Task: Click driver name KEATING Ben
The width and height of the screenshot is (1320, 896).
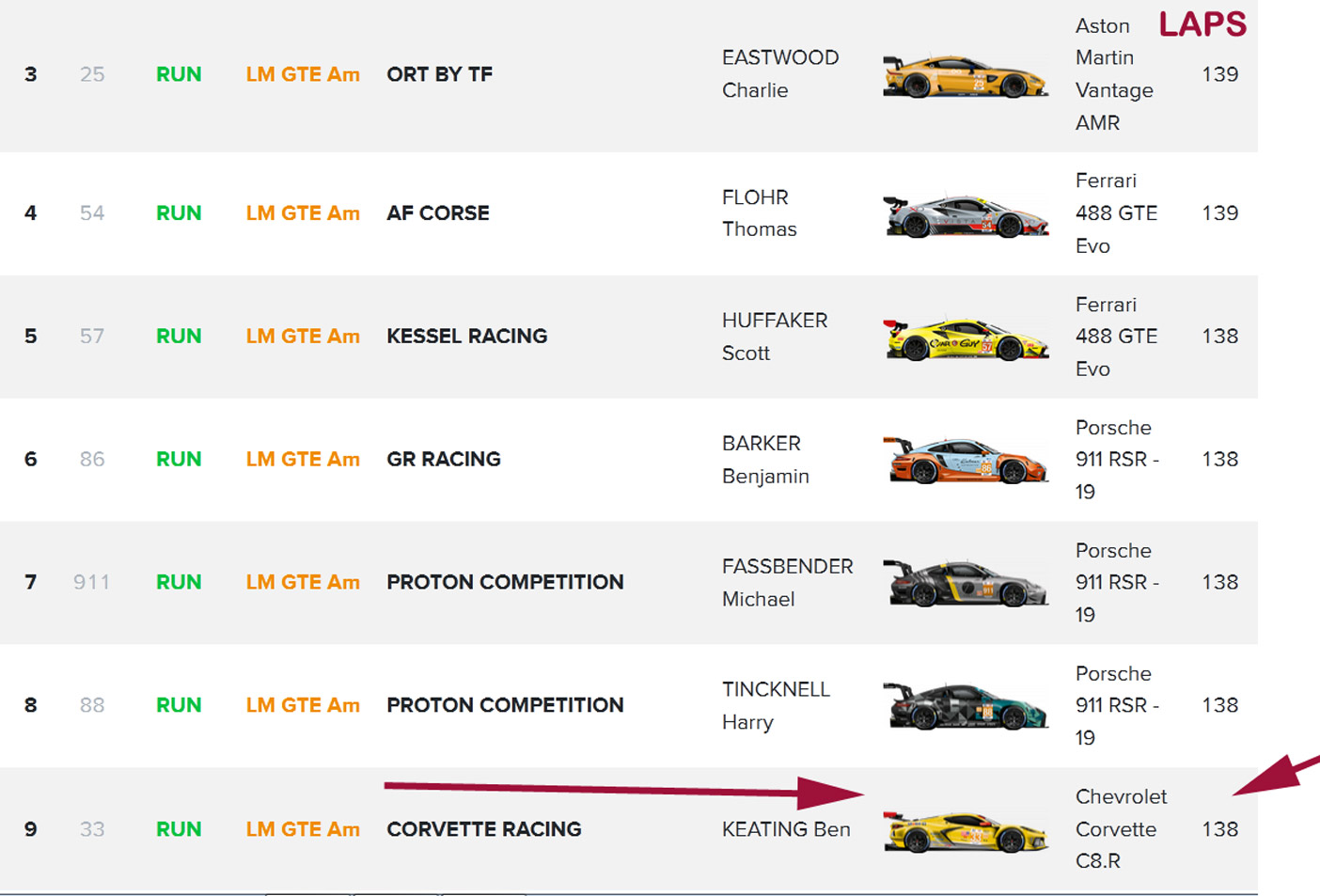Action: [785, 829]
